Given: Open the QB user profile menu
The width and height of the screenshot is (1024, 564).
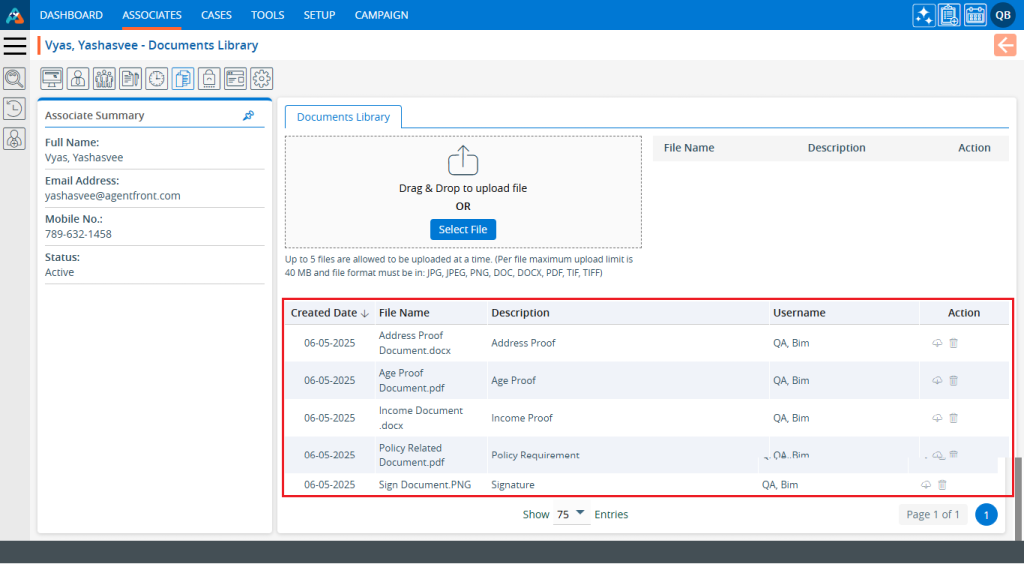Looking at the screenshot, I should coord(1003,15).
